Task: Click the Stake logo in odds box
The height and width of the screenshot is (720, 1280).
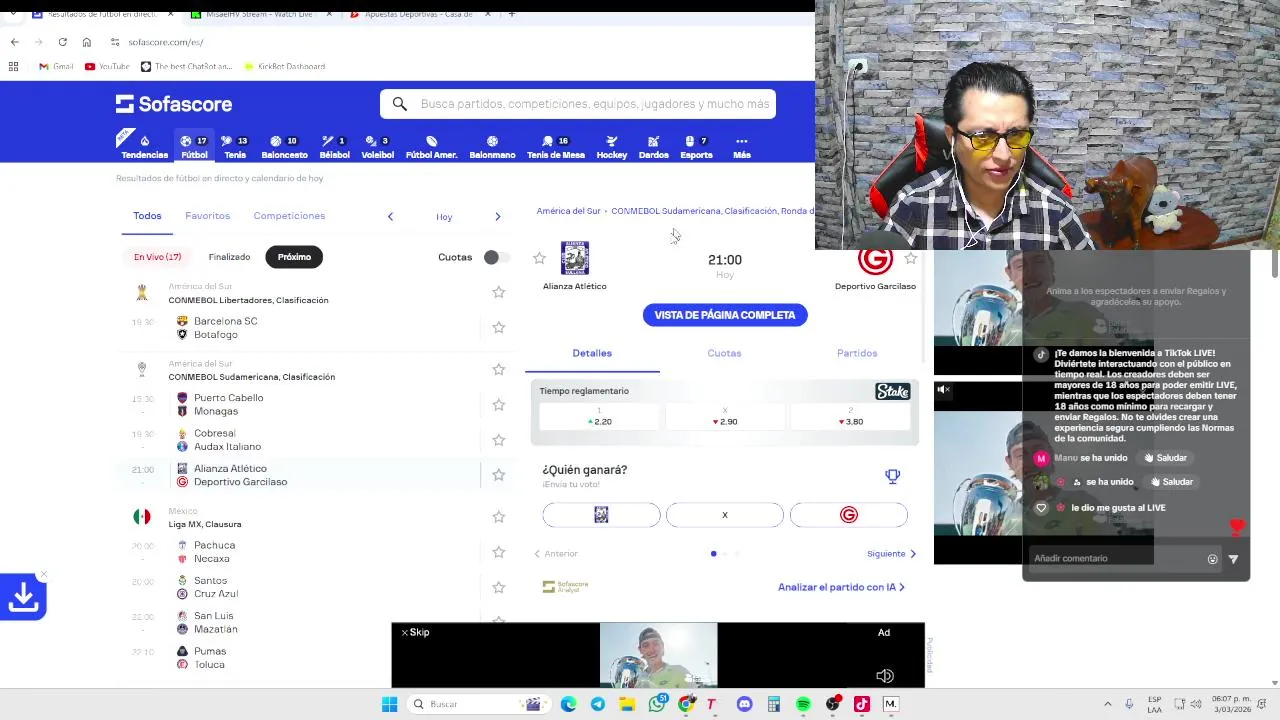Action: (892, 392)
